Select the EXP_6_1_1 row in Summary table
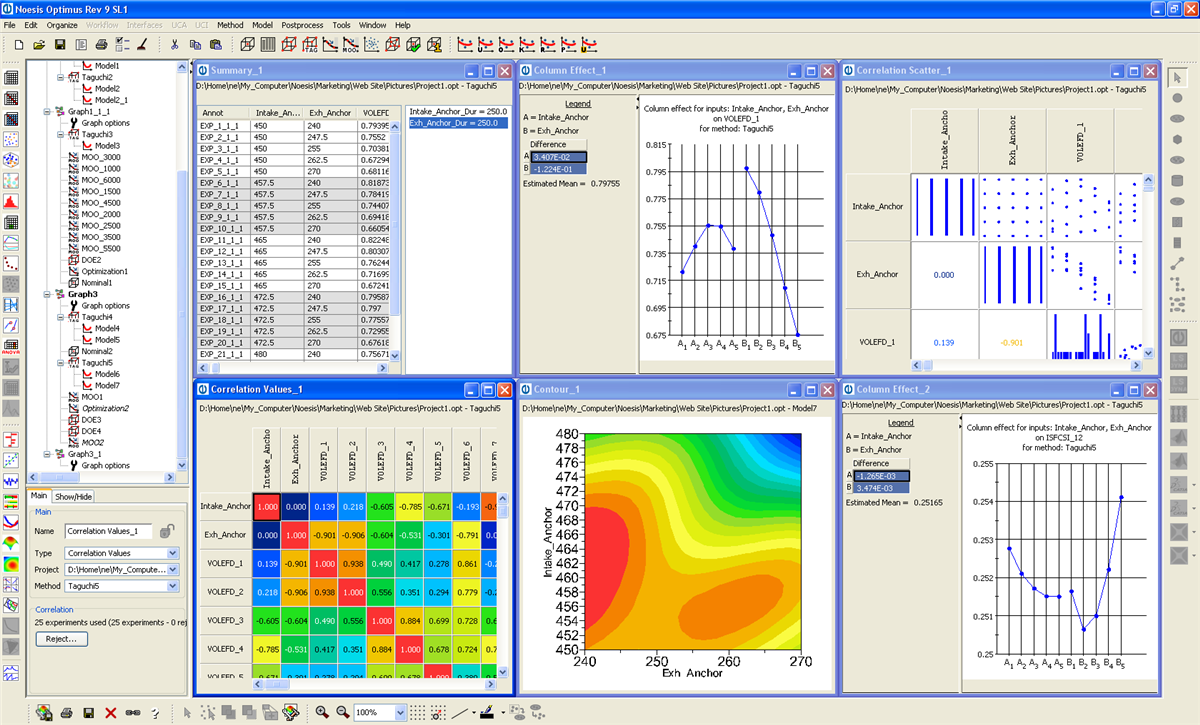Viewport: 1200px width, 725px height. click(220, 184)
